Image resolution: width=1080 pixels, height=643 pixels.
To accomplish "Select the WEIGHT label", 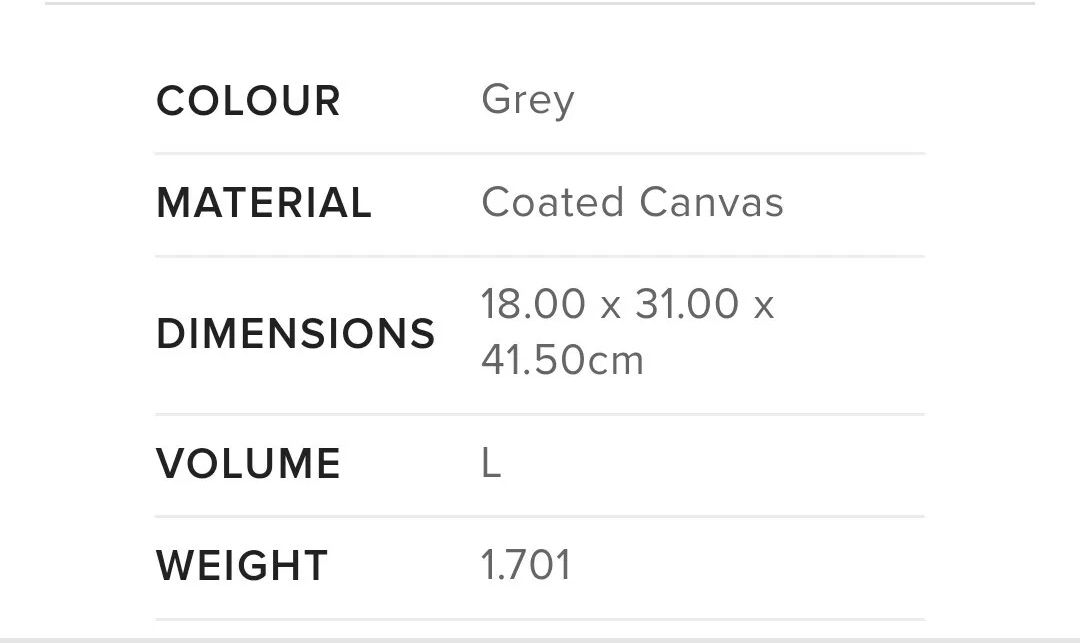I will pos(242,566).
